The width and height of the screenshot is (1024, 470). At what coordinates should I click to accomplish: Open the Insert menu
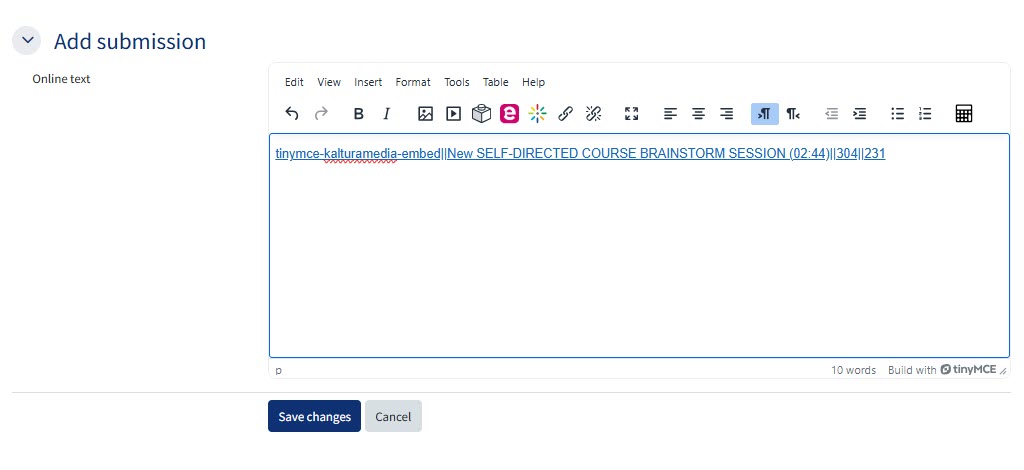click(368, 82)
